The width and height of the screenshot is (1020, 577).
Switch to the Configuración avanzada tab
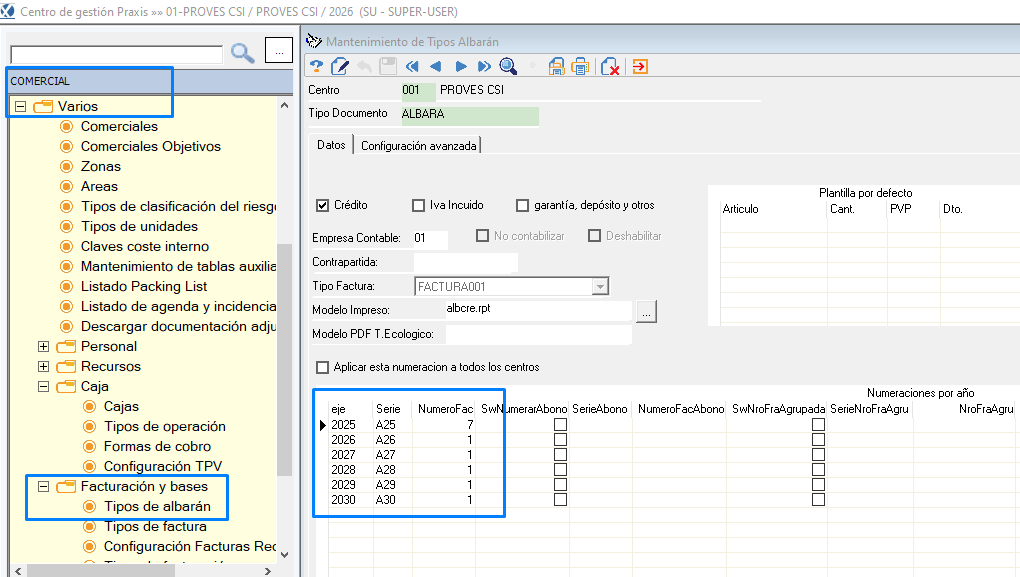(x=418, y=146)
